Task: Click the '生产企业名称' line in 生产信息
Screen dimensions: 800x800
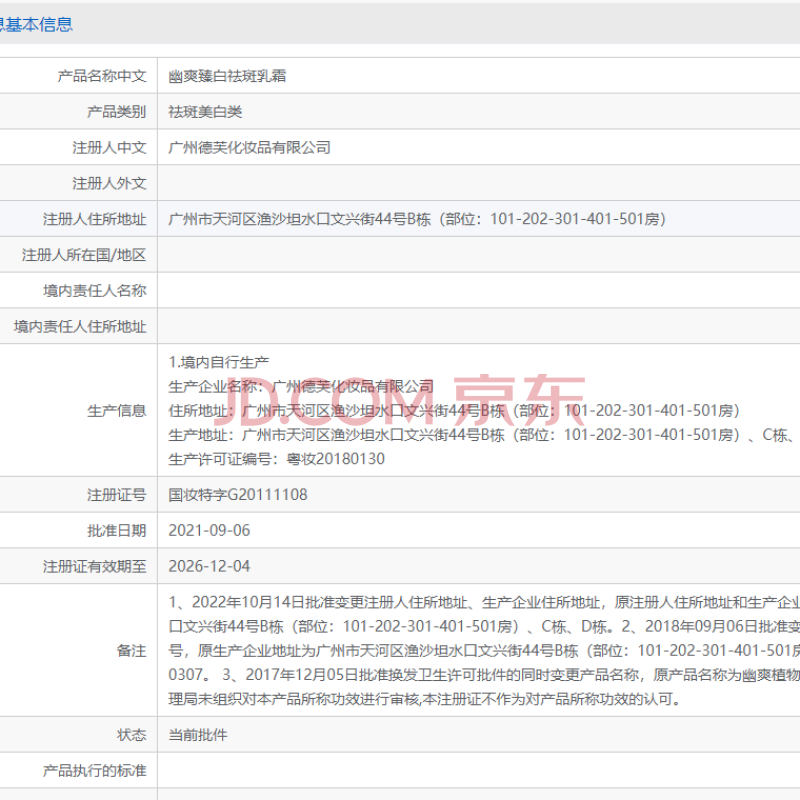Action: (301, 386)
